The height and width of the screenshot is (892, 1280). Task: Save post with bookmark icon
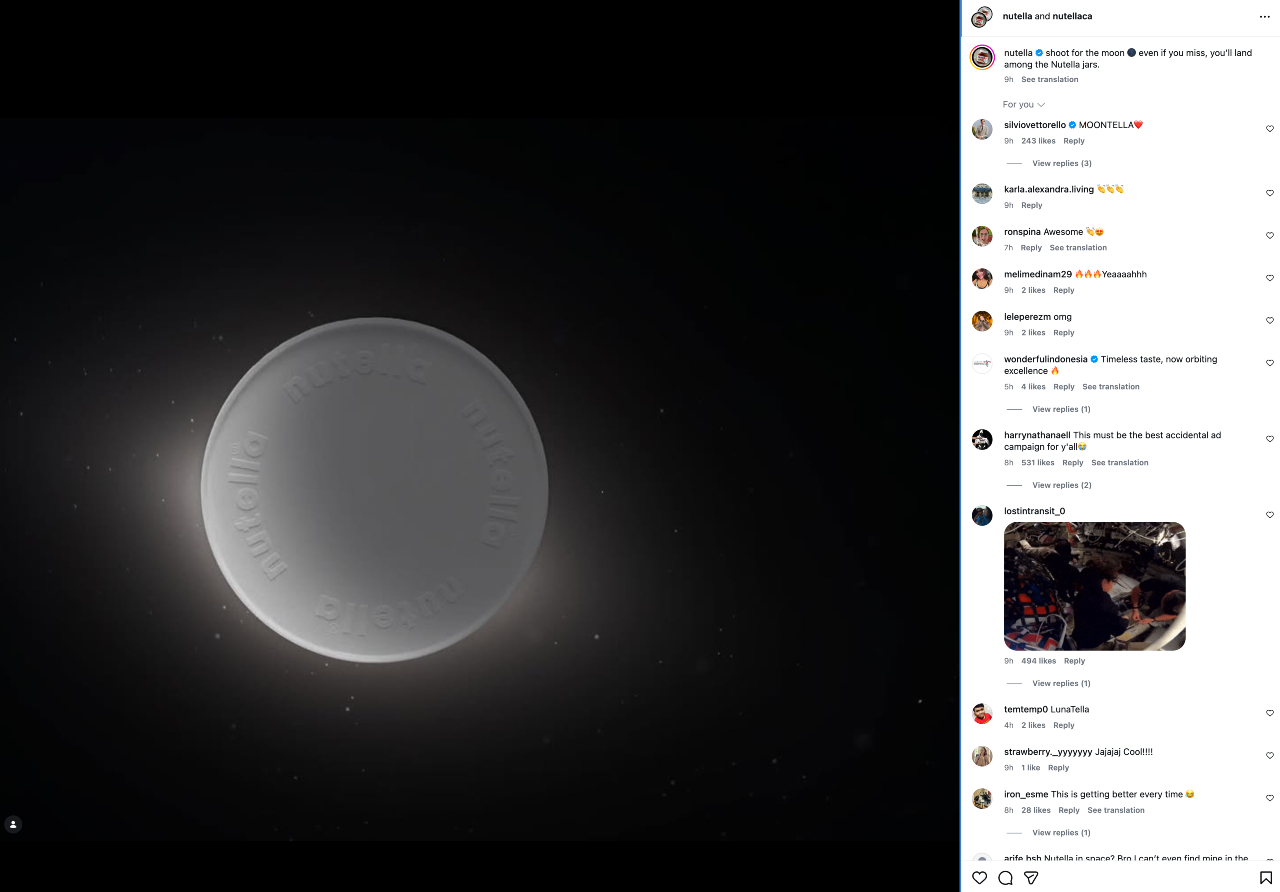pyautogui.click(x=1265, y=878)
